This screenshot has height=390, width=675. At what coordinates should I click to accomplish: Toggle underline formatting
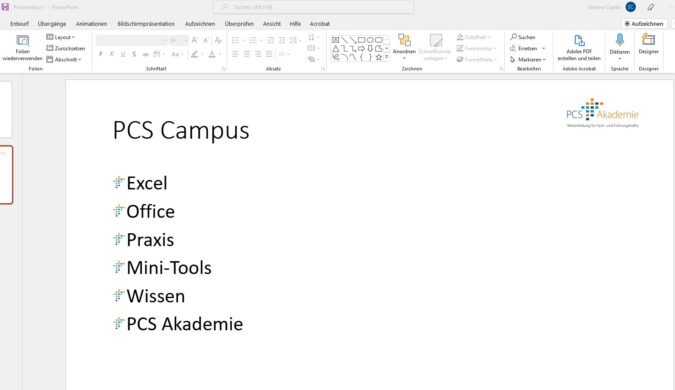click(123, 54)
